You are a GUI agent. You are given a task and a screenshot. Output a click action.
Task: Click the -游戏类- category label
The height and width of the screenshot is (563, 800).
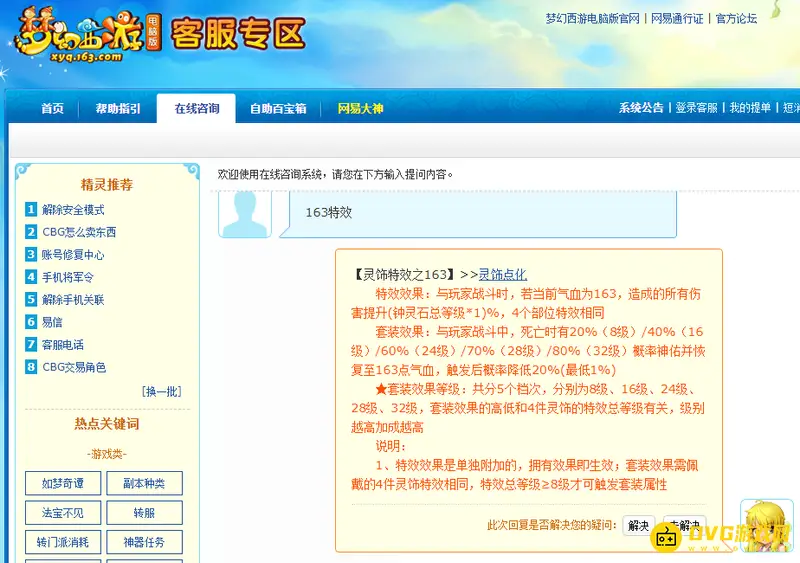[x=107, y=454]
